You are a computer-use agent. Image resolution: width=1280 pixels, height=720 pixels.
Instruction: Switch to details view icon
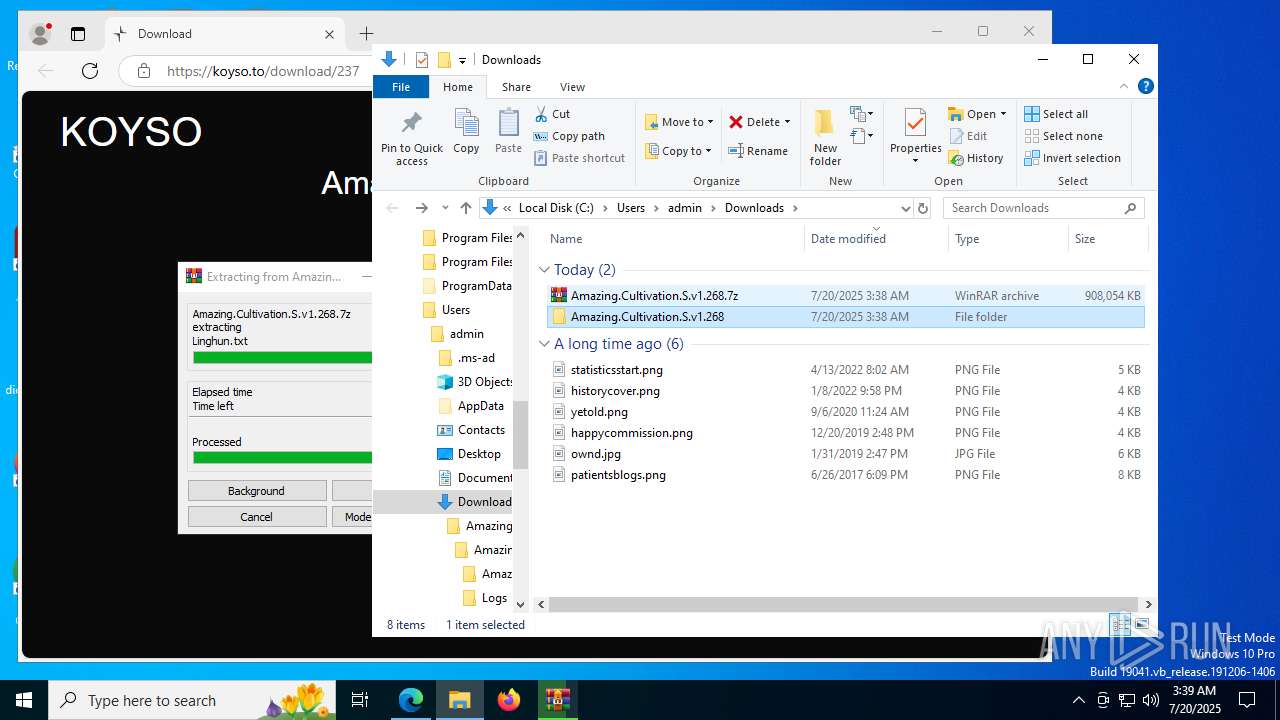coord(1121,625)
